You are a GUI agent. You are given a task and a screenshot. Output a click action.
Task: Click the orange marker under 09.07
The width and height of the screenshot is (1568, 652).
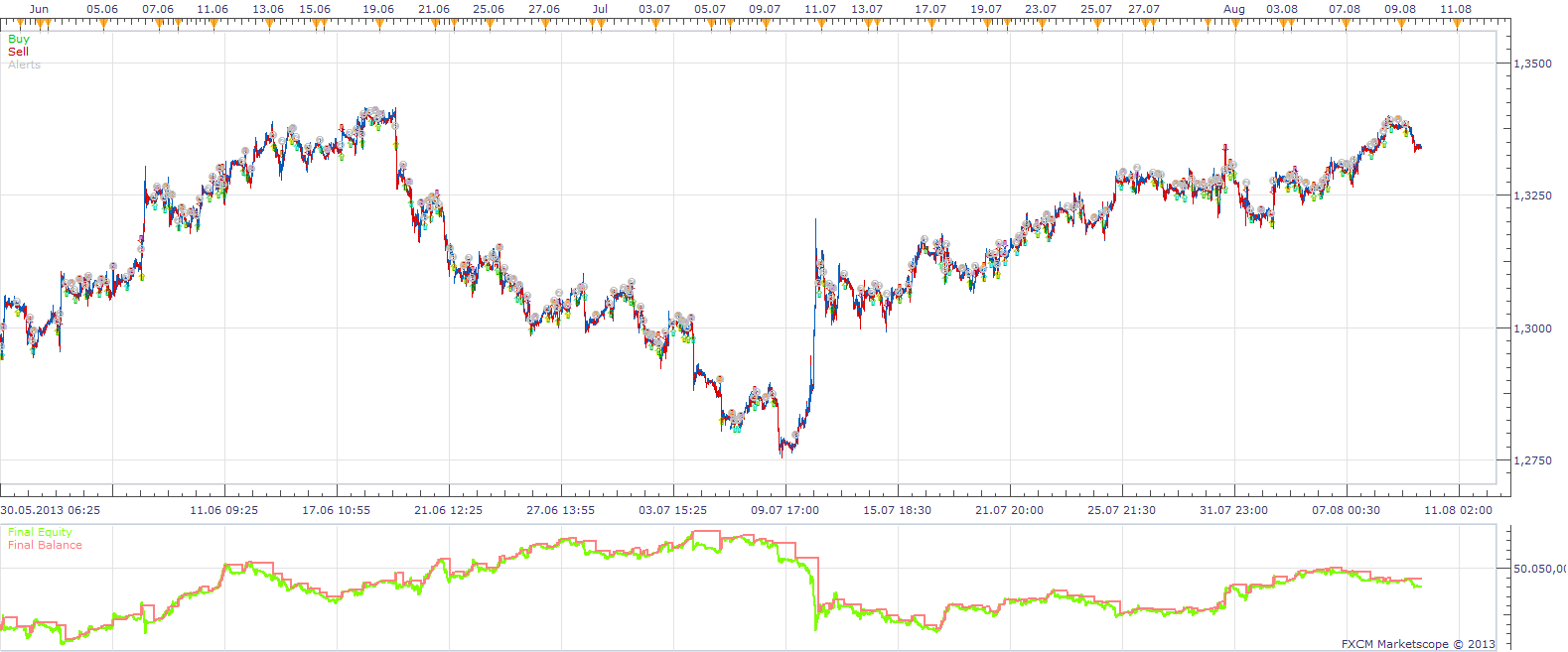(x=765, y=24)
